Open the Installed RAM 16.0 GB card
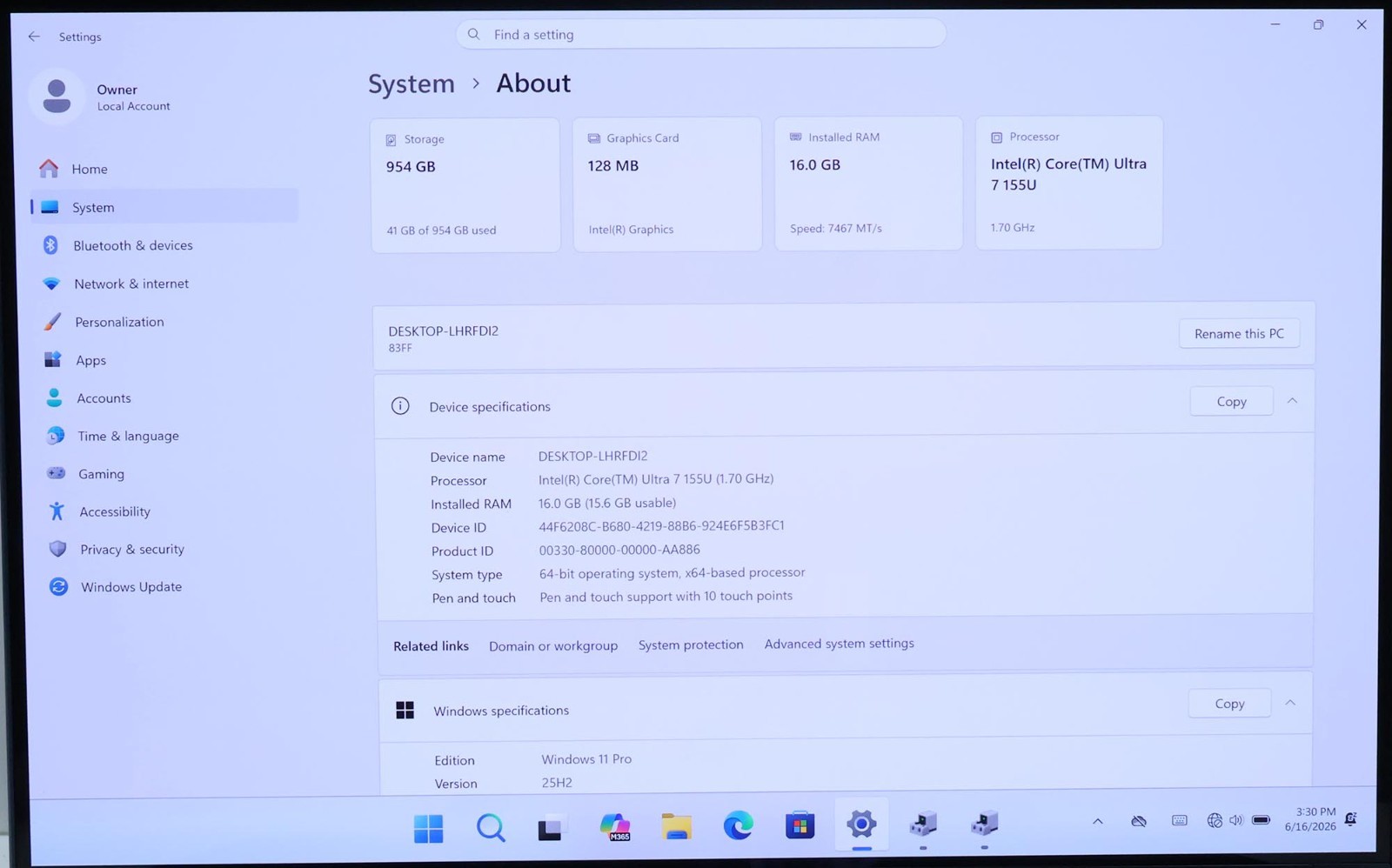 coord(868,184)
